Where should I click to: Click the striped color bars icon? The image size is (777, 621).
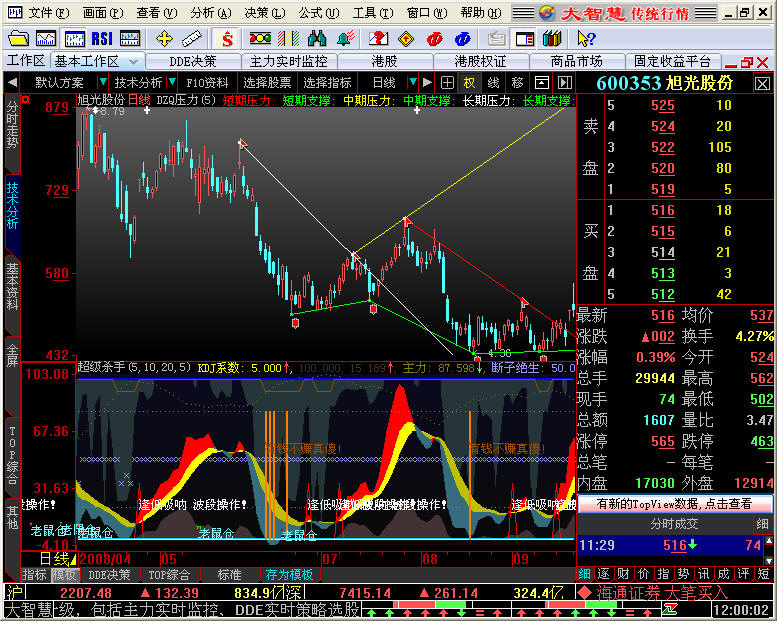pyautogui.click(x=288, y=38)
